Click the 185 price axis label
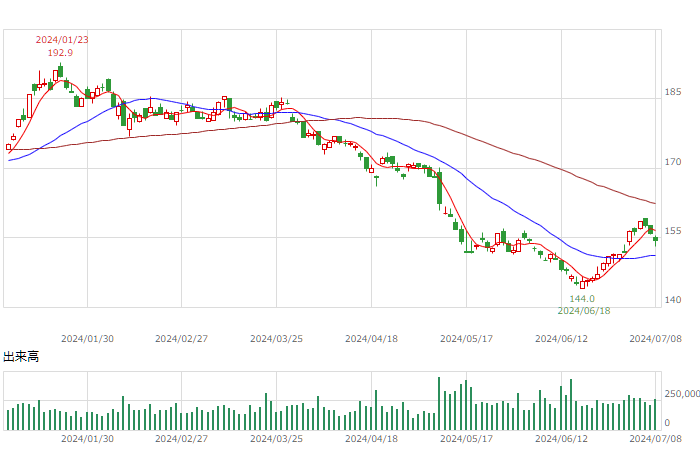700x453 pixels. (x=673, y=92)
